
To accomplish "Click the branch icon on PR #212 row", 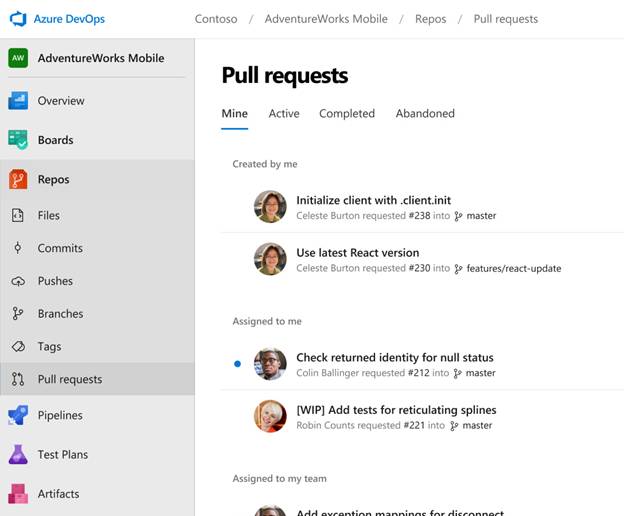I will click(x=458, y=373).
